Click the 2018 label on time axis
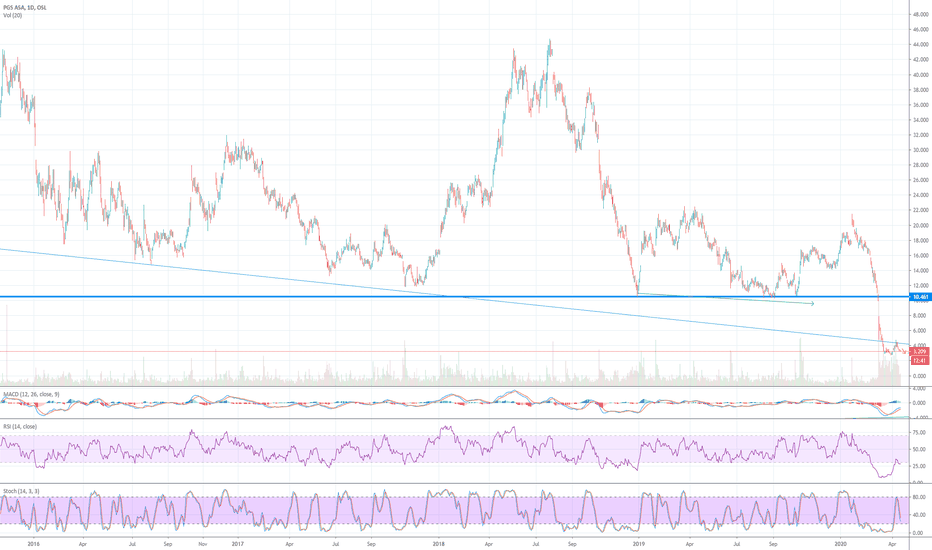The height and width of the screenshot is (550, 932). [x=439, y=543]
